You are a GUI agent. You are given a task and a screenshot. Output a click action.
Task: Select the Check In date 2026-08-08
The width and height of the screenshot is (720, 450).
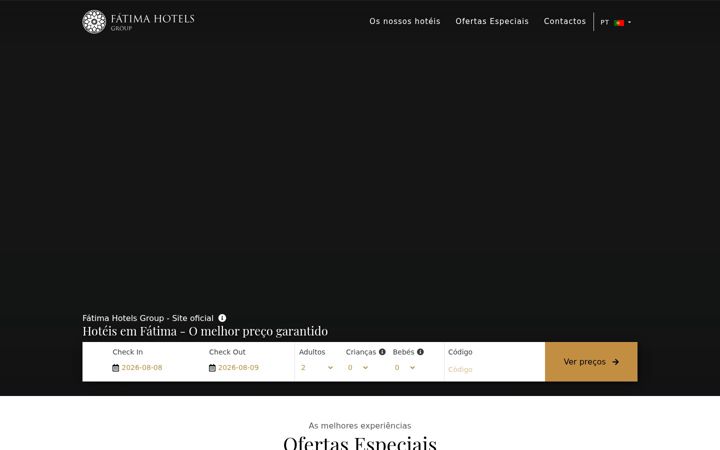[142, 368]
